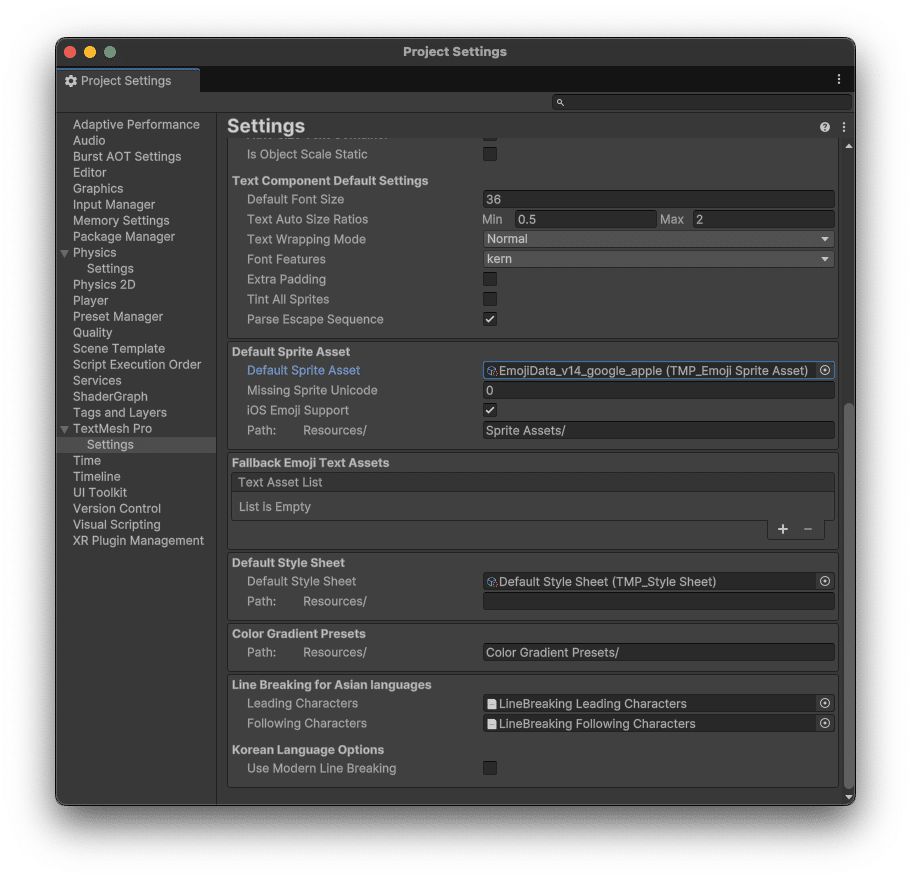Open help for TextMesh Pro Settings

pos(824,127)
